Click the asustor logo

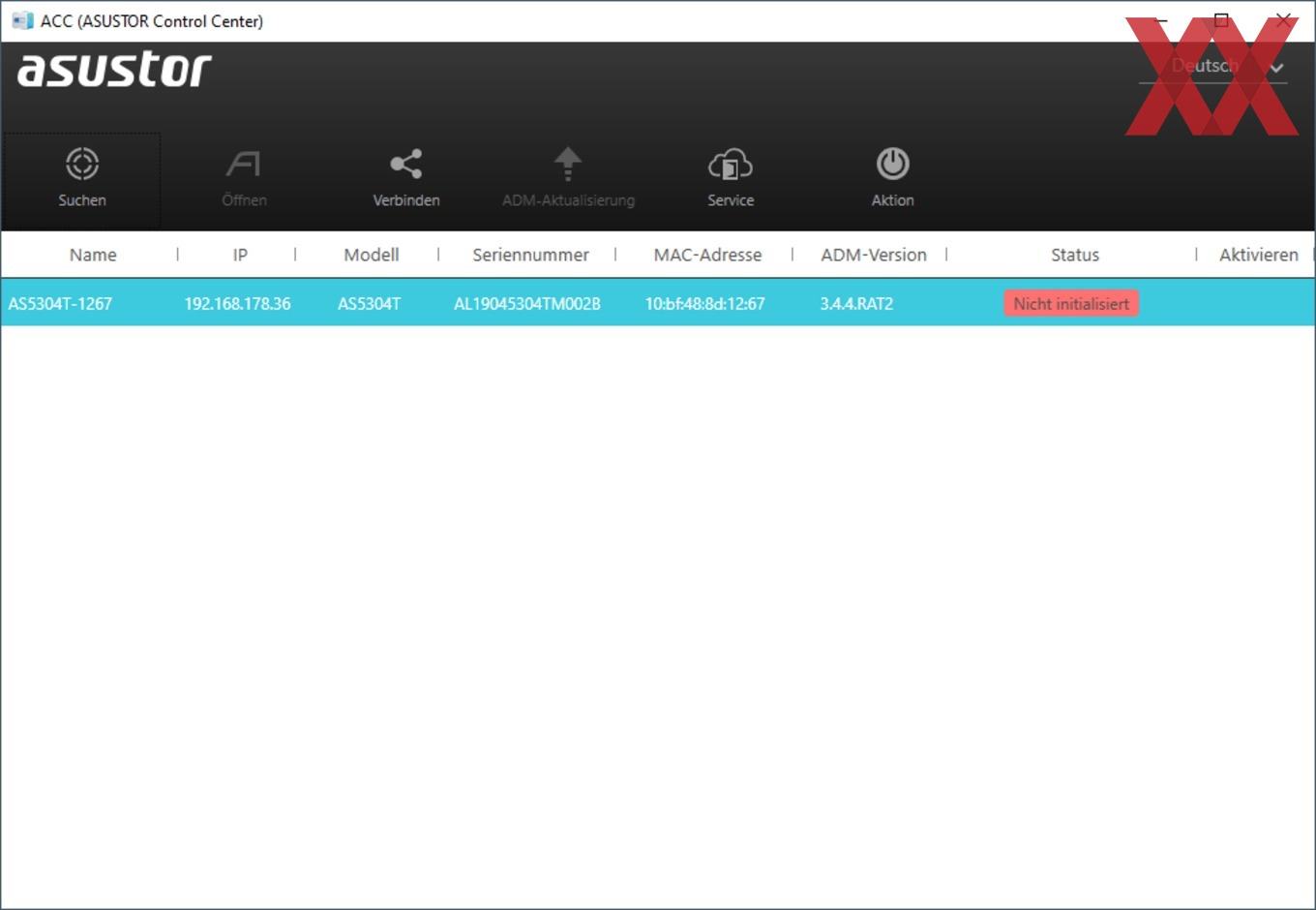(114, 69)
